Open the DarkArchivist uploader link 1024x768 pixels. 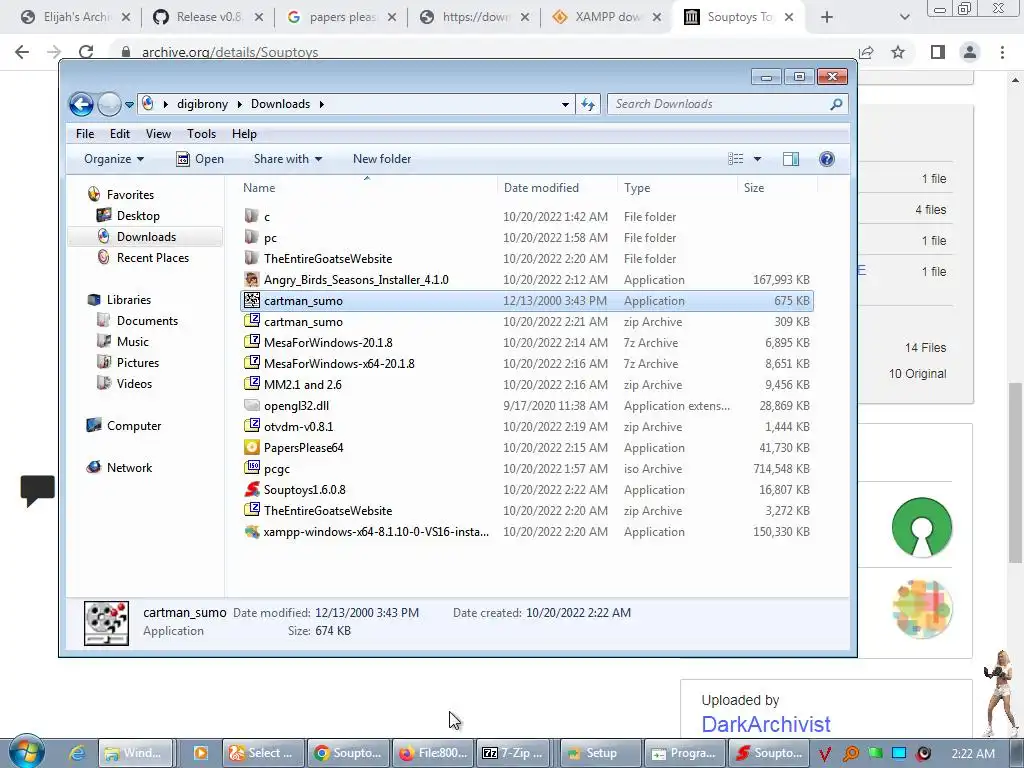(x=765, y=724)
